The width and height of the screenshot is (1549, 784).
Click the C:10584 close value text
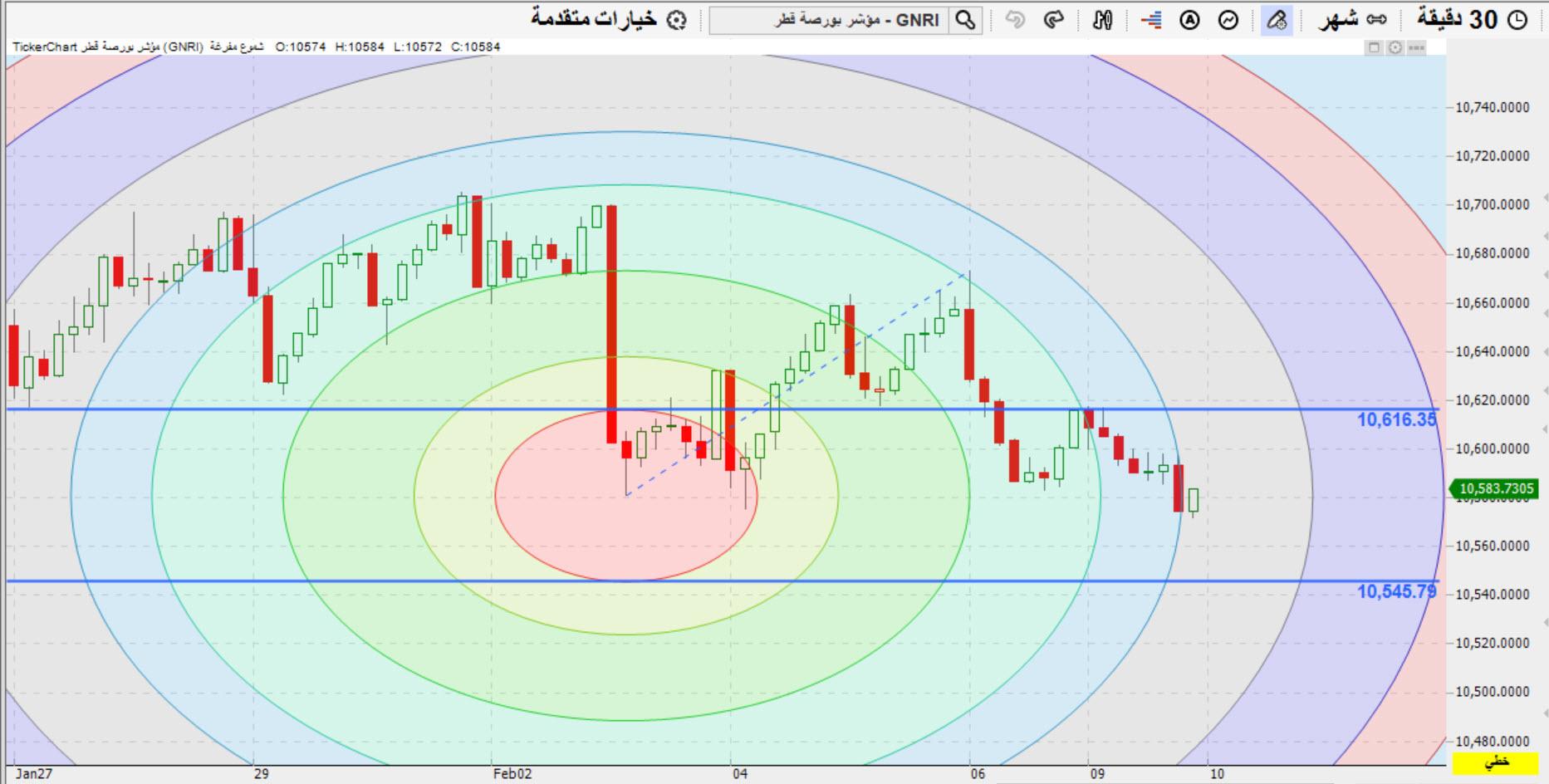pyautogui.click(x=476, y=47)
